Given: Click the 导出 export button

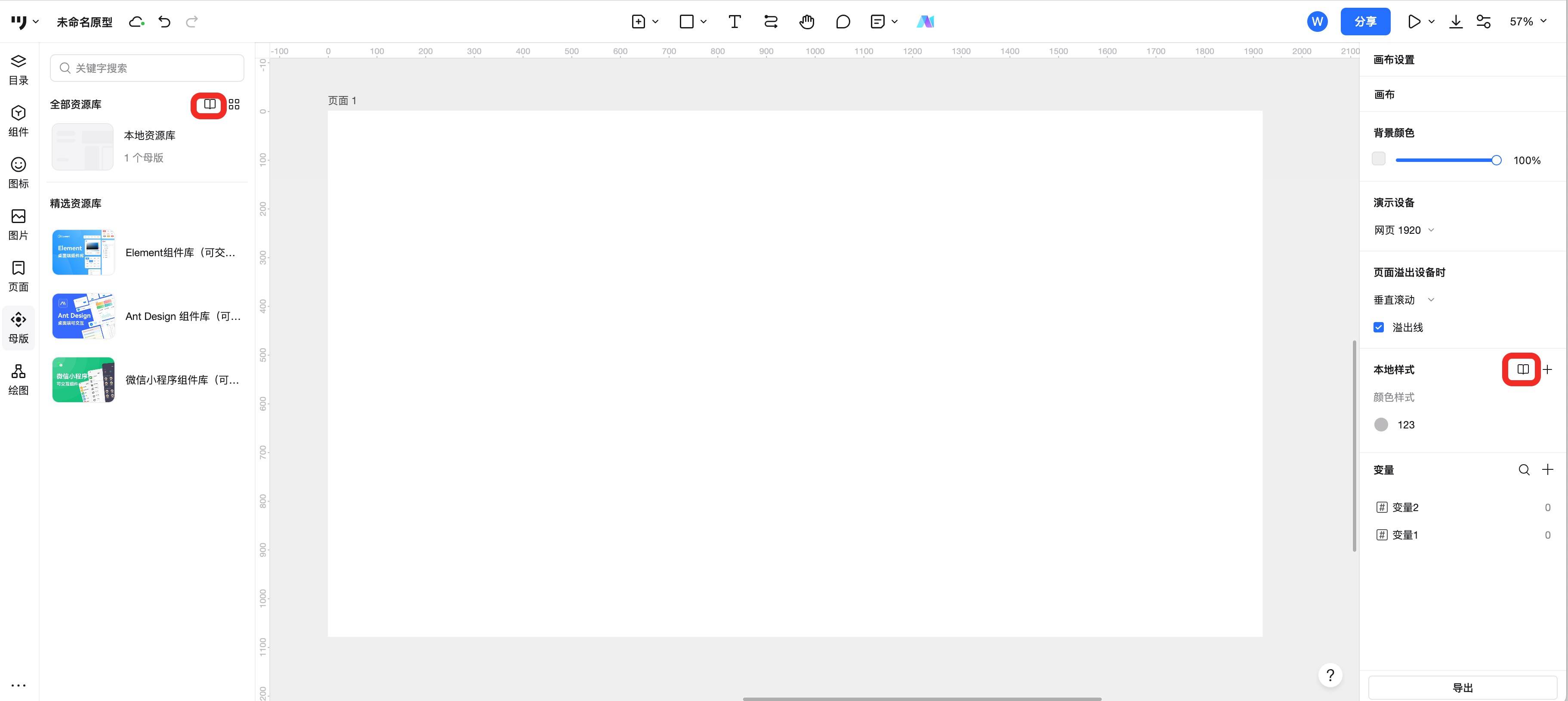Looking at the screenshot, I should click(1462, 688).
